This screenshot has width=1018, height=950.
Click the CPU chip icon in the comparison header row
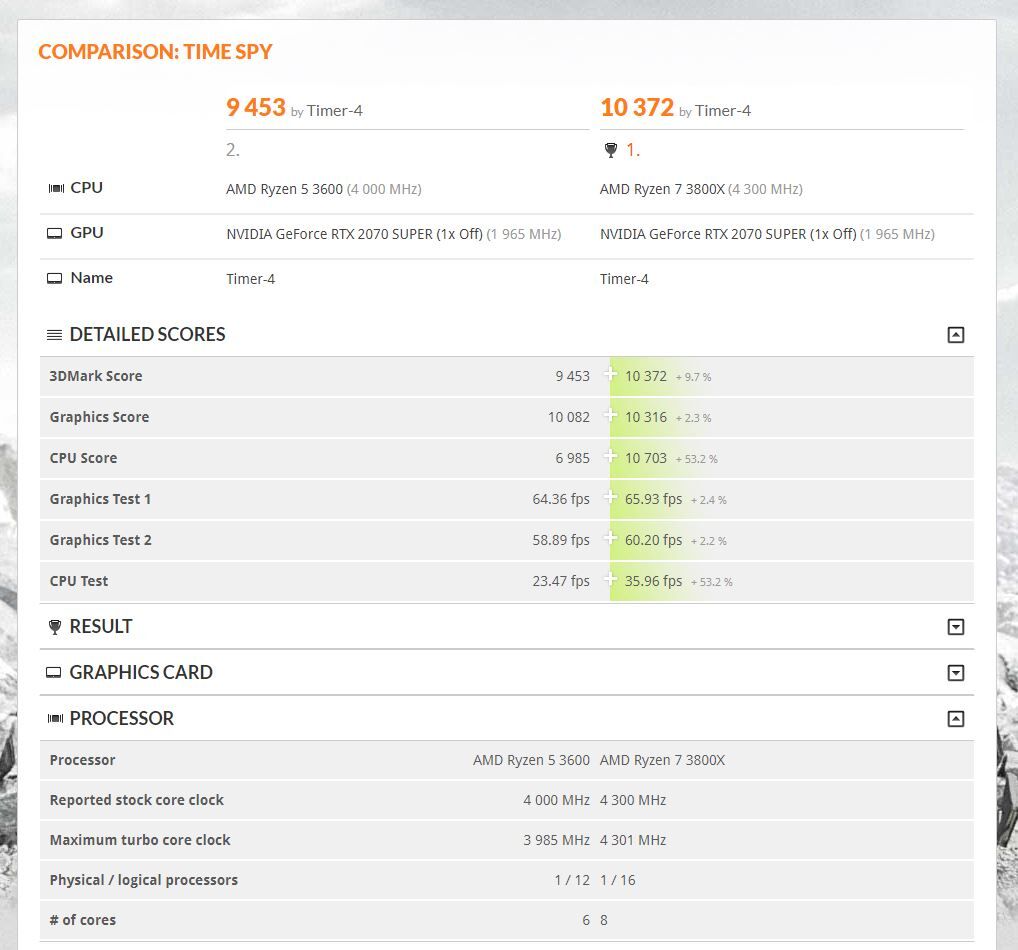(x=56, y=188)
